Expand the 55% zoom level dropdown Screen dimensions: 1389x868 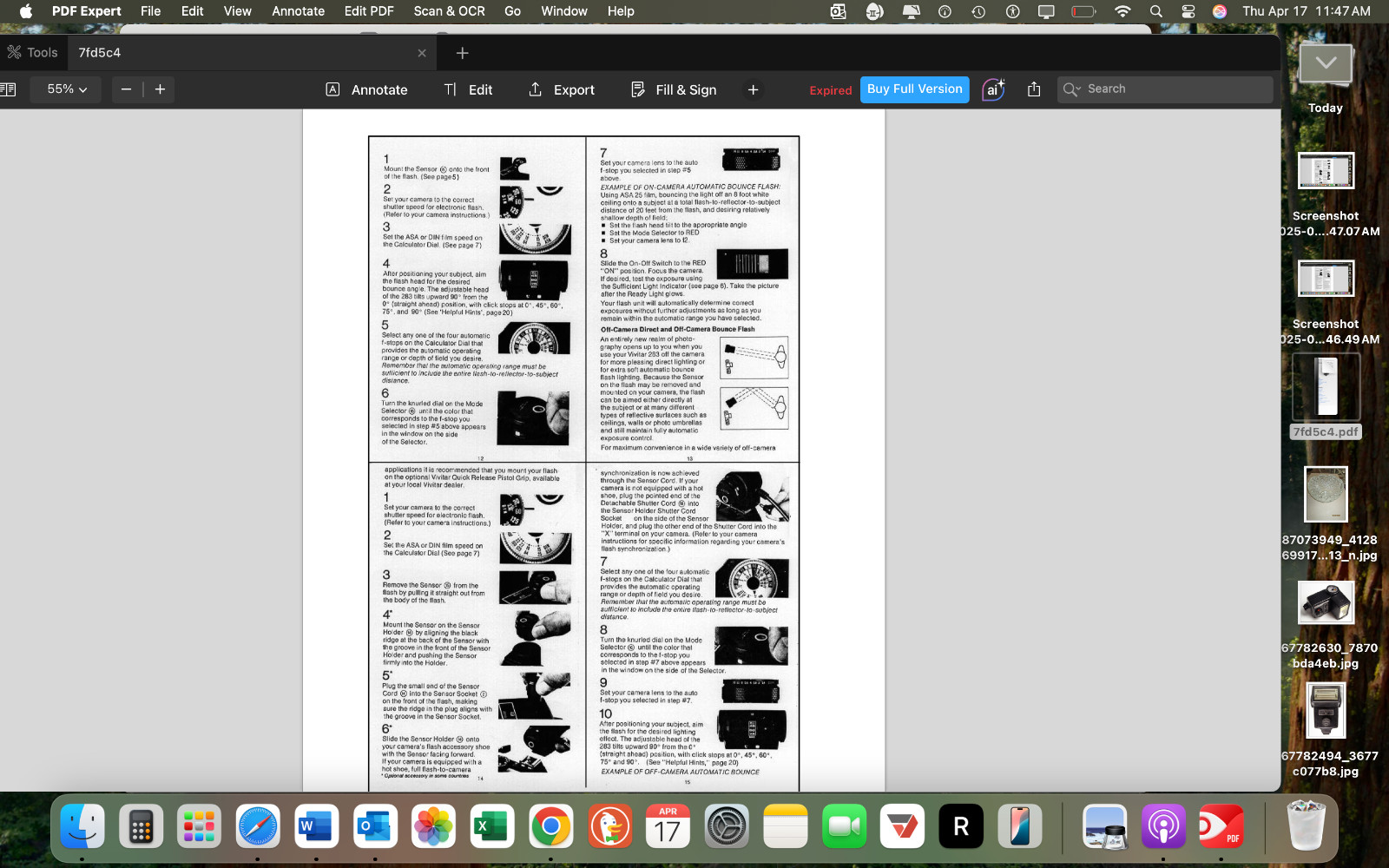(x=67, y=89)
